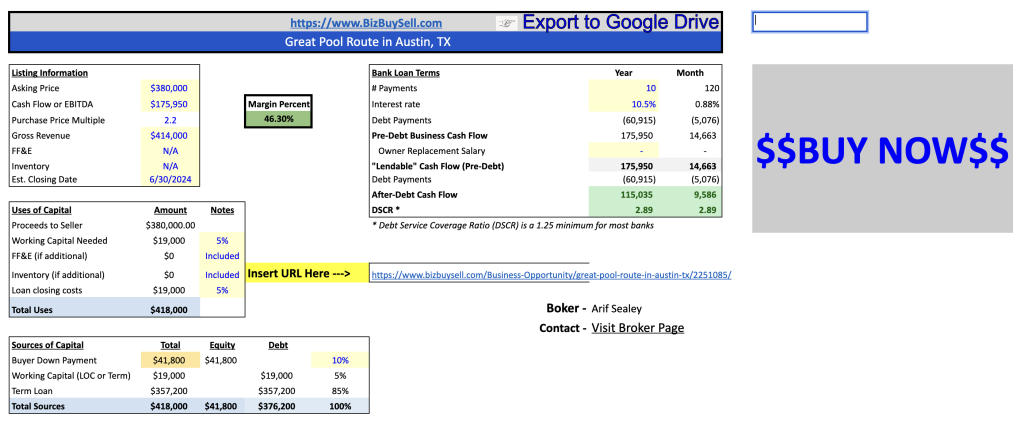Select the Working Capital Needed 5% note cell
This screenshot has height=432, width=1024.
(x=222, y=241)
